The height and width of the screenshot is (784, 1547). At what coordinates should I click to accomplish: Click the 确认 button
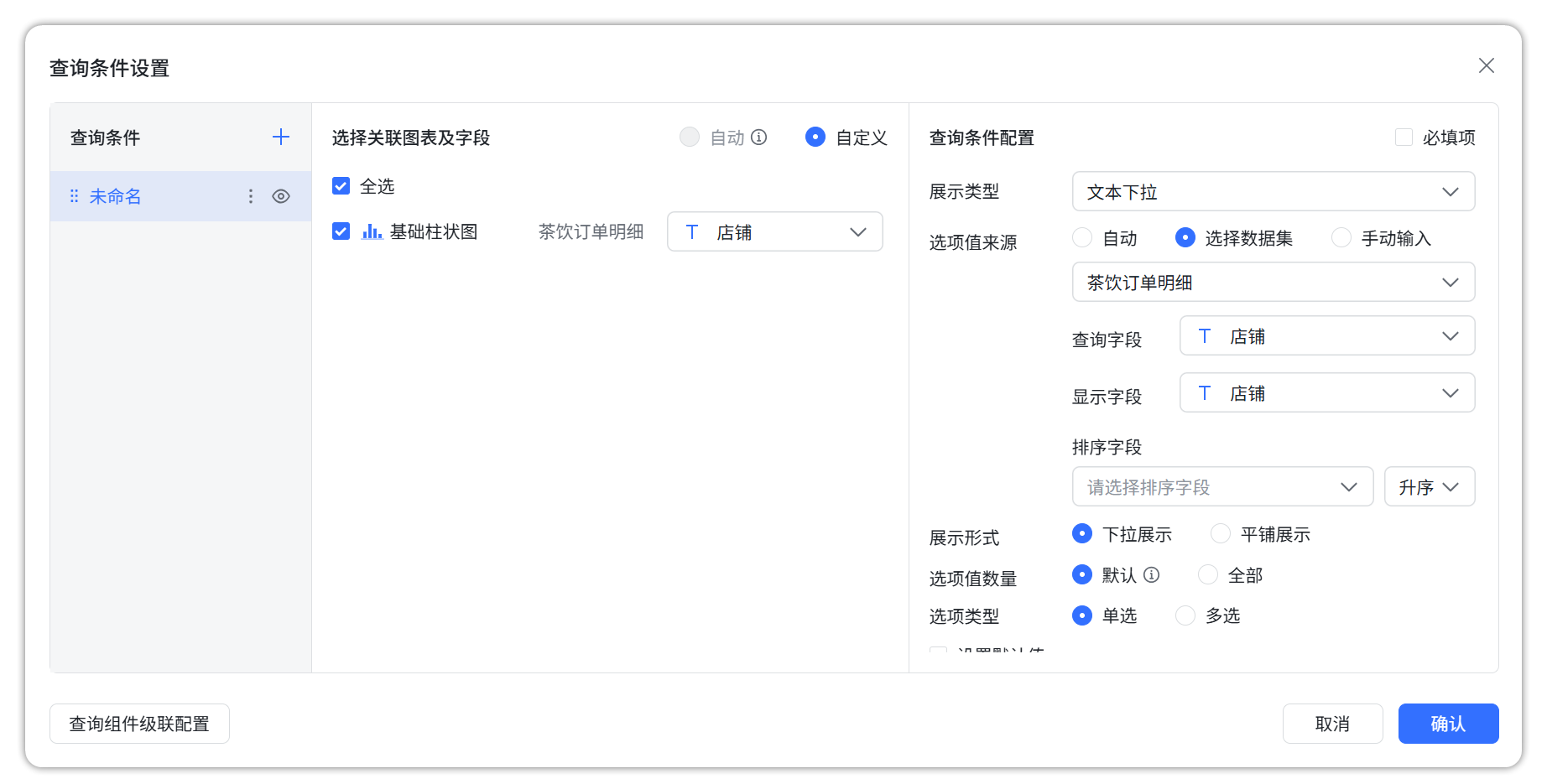1448,723
